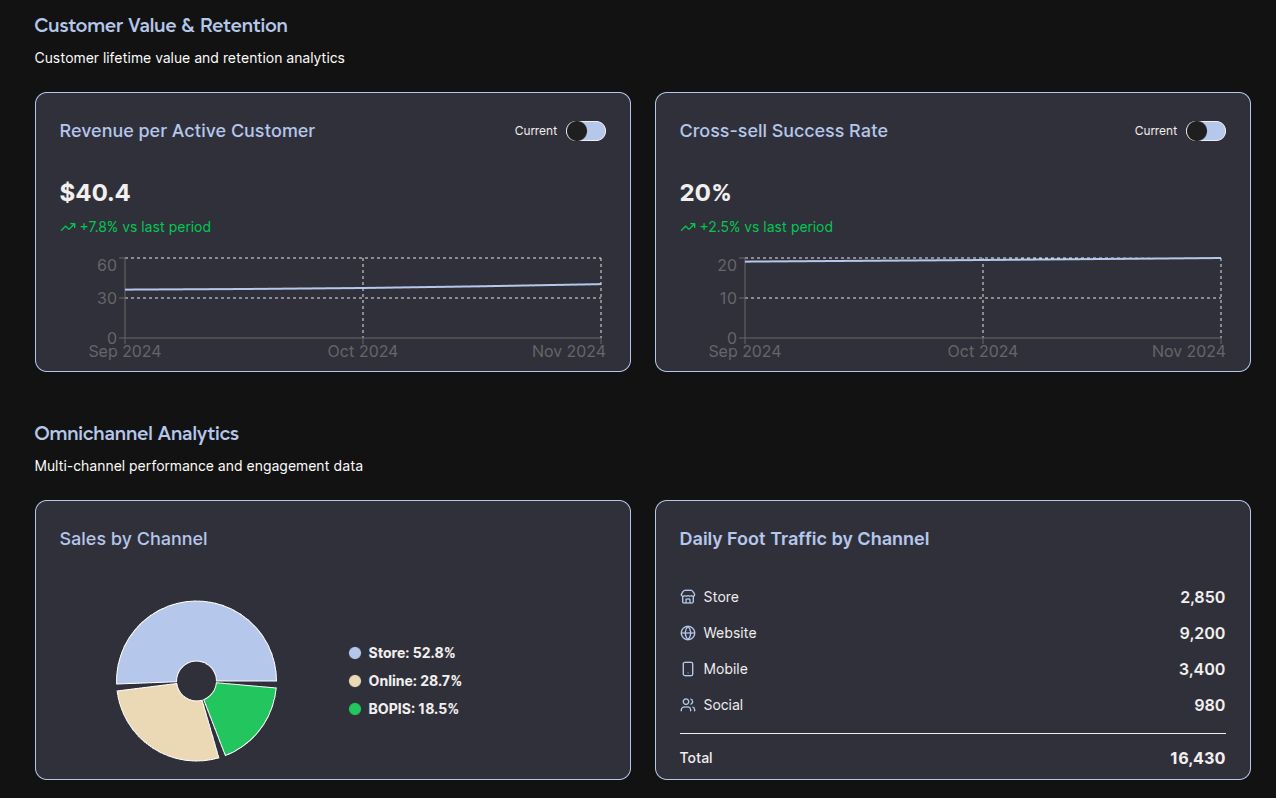
Task: Toggle Current switch on Revenue per Active Customer
Action: 586,131
